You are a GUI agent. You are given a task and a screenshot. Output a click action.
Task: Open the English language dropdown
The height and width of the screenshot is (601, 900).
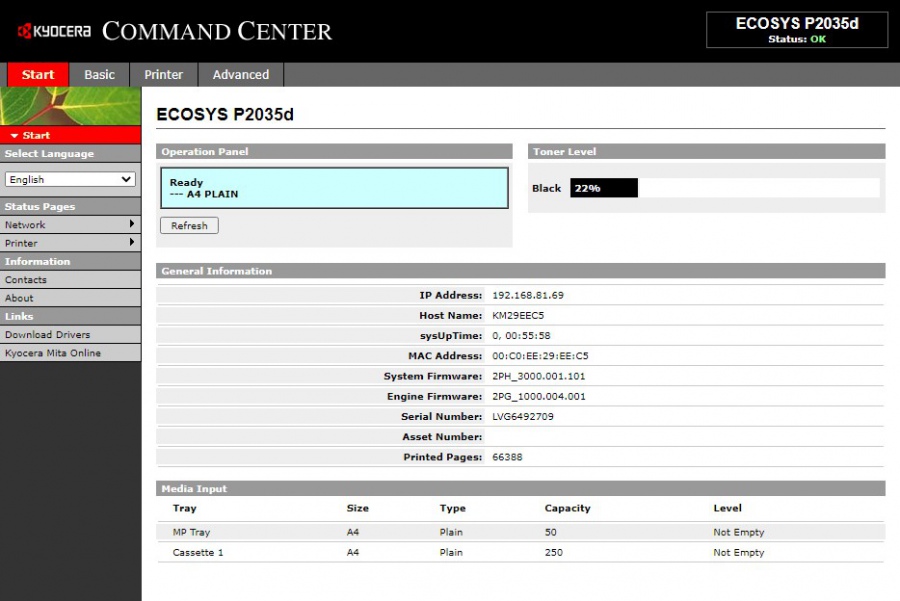70,179
